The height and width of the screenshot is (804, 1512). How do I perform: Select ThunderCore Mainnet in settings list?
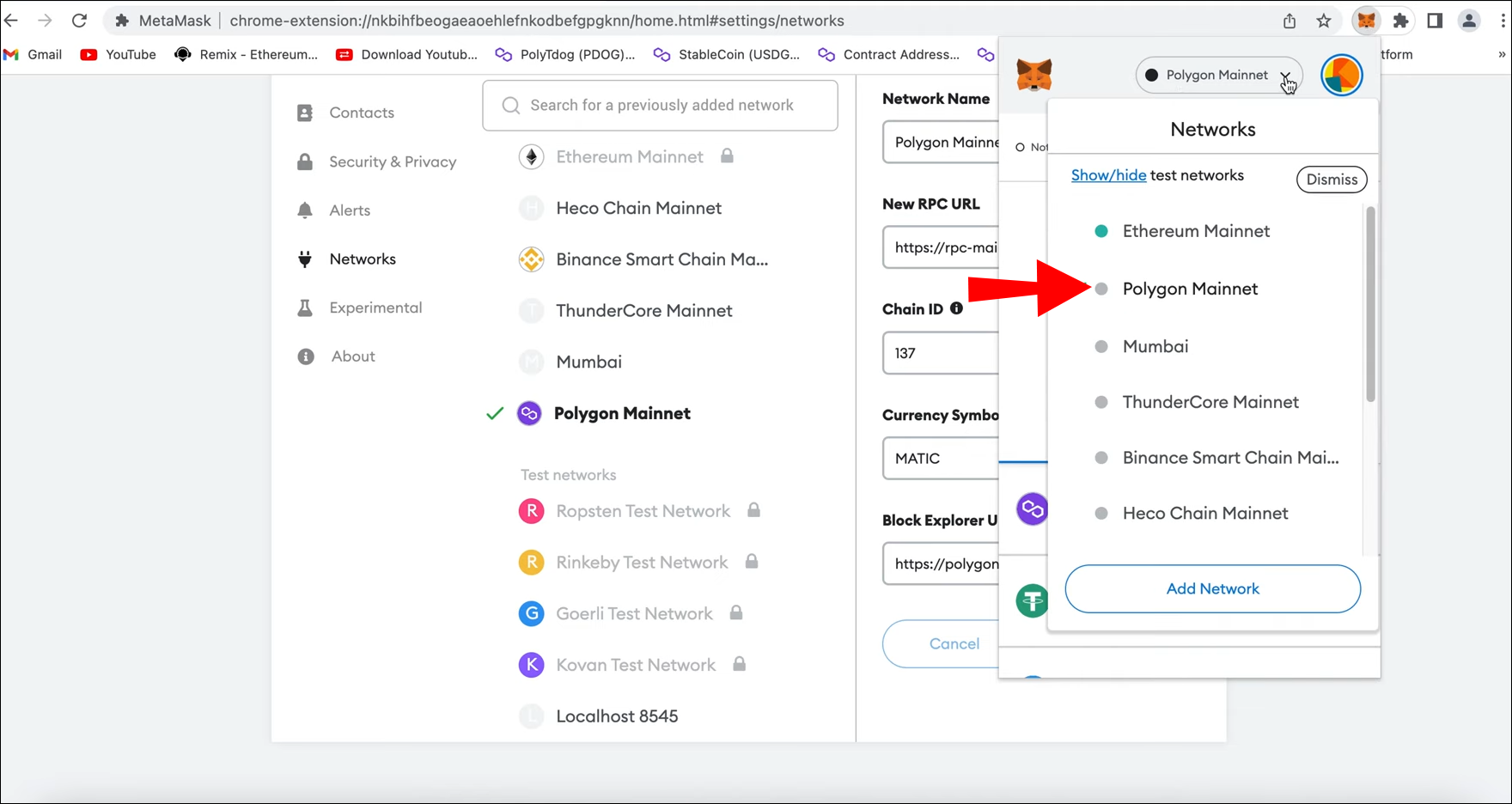[625, 311]
